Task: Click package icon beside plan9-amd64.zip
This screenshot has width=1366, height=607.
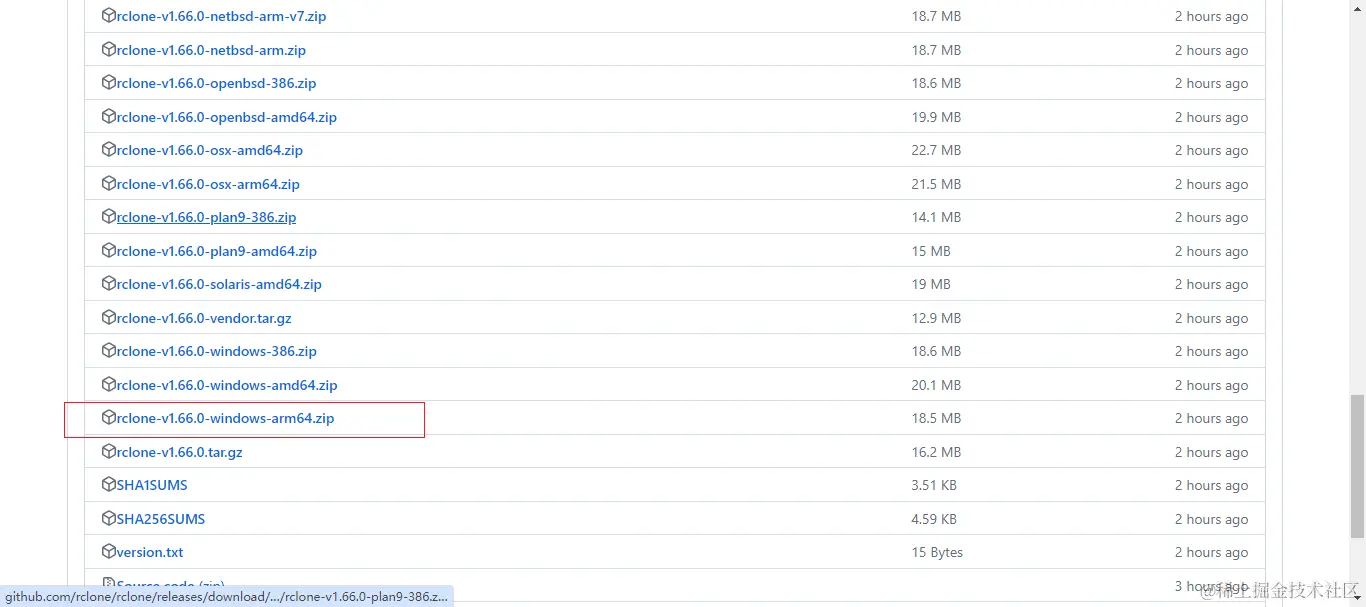Action: click(109, 250)
